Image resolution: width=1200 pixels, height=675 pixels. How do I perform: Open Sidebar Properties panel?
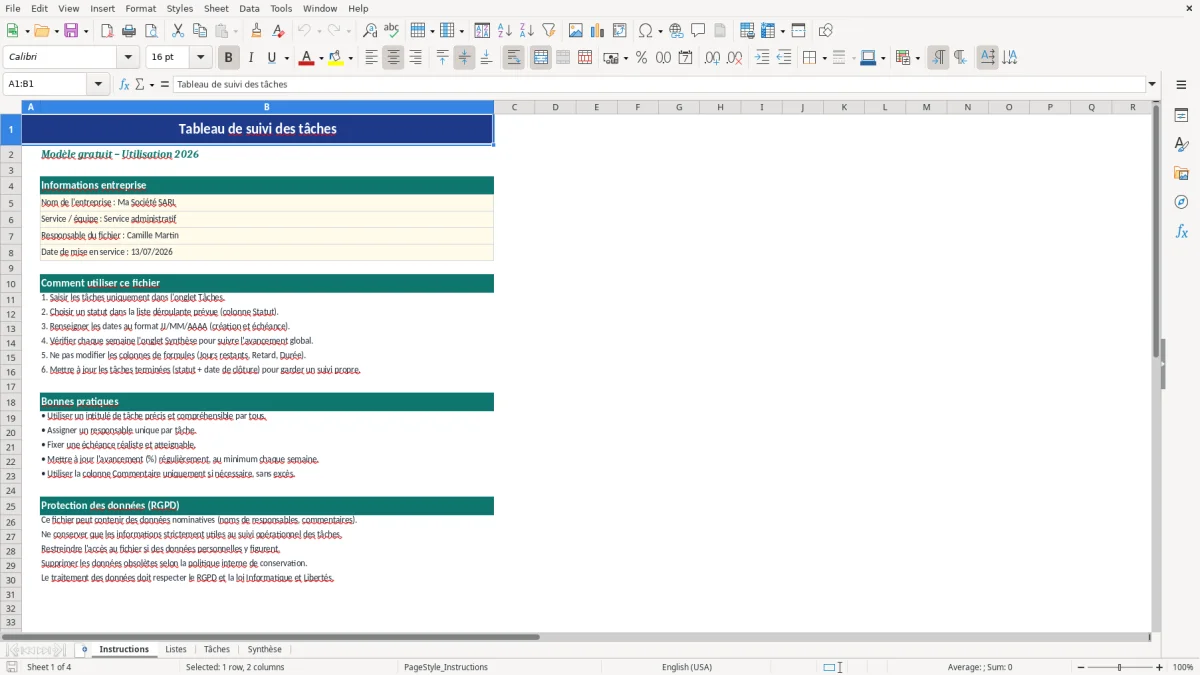coord(1182,116)
